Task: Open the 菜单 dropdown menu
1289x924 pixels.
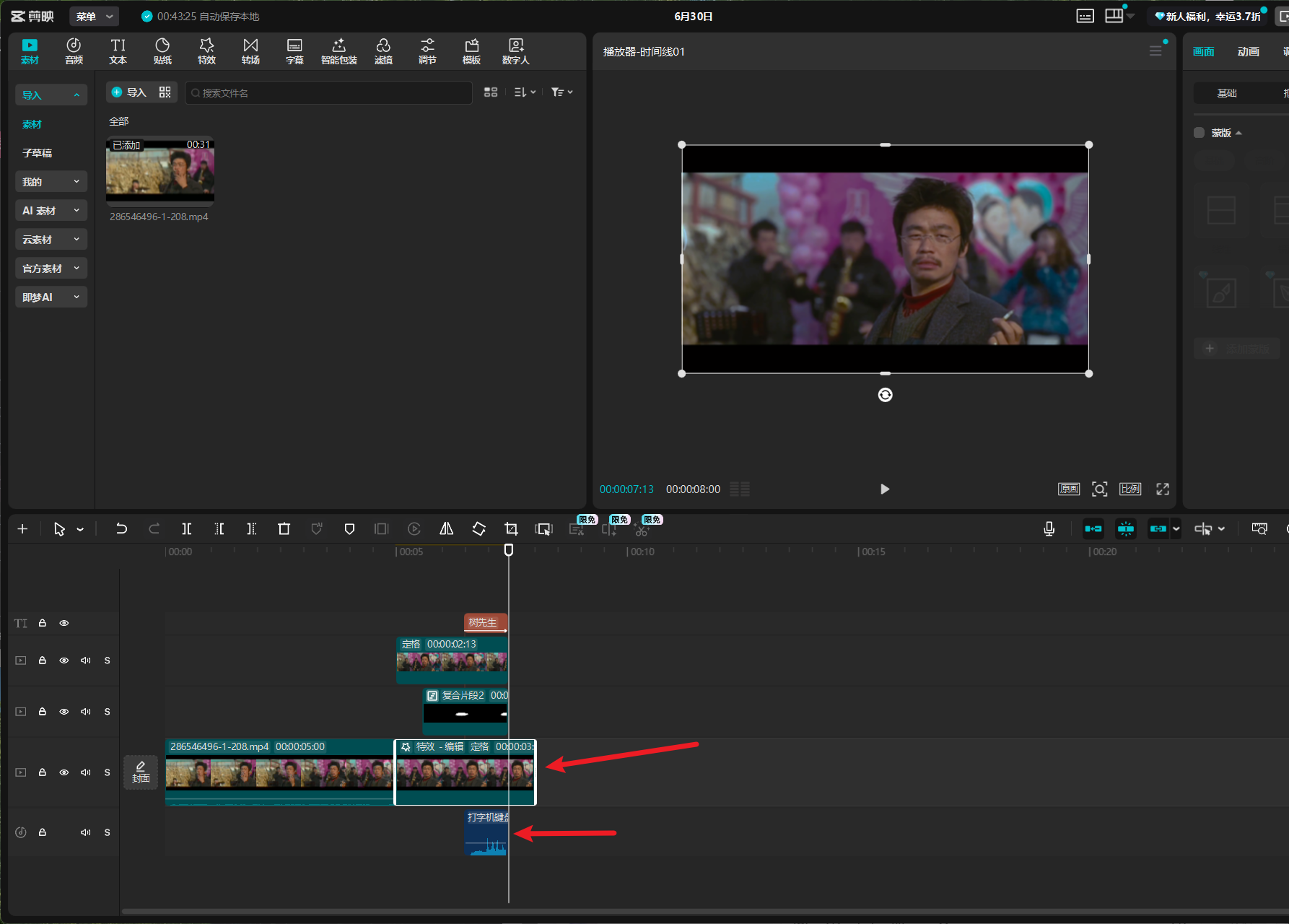Action: (x=95, y=16)
